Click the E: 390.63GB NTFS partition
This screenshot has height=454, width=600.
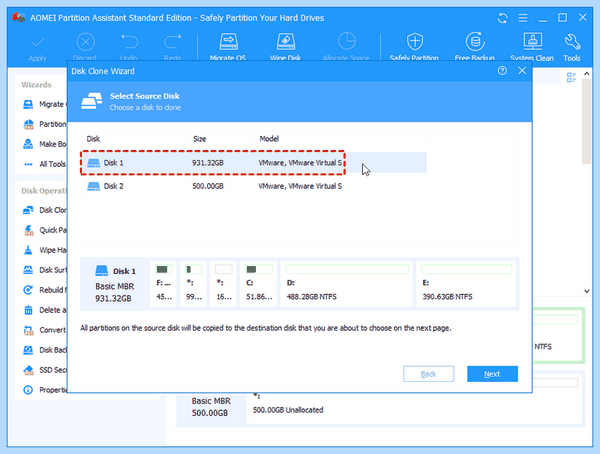coord(466,284)
